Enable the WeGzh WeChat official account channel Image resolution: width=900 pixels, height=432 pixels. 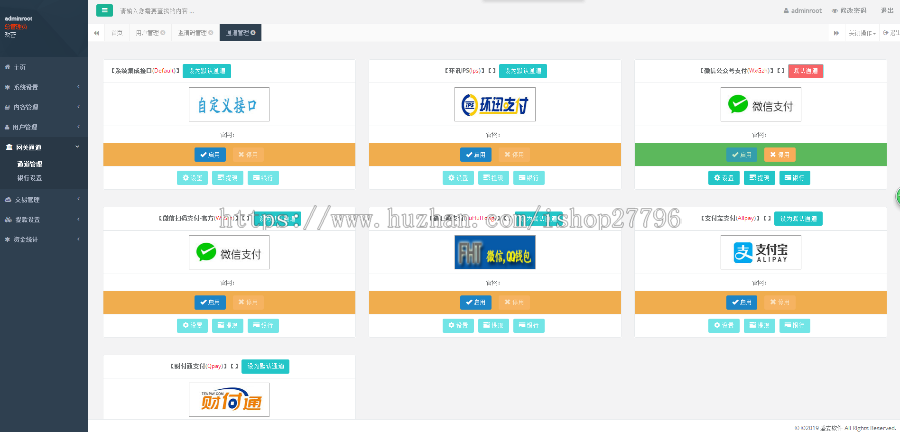tap(742, 154)
